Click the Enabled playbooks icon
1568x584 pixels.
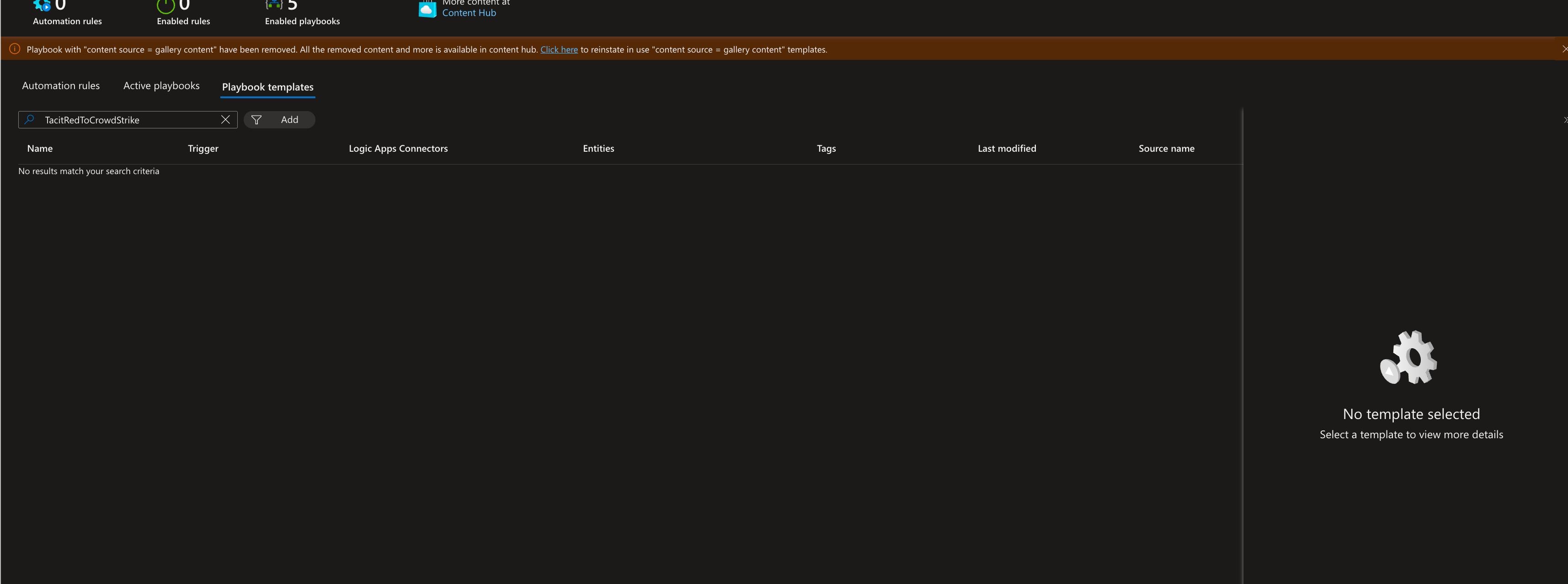(x=274, y=5)
